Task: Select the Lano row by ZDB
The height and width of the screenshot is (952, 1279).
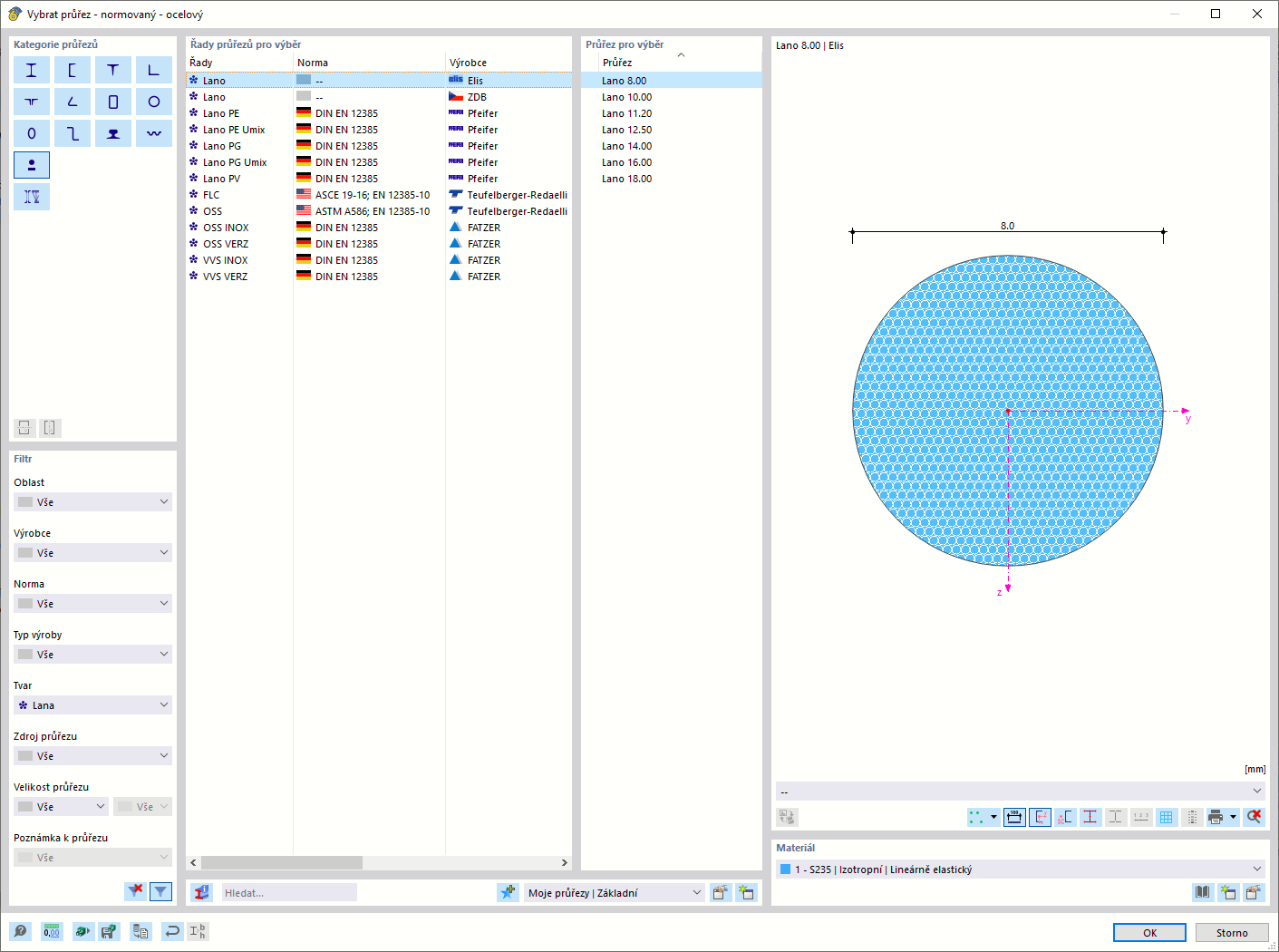Action: coord(379,97)
